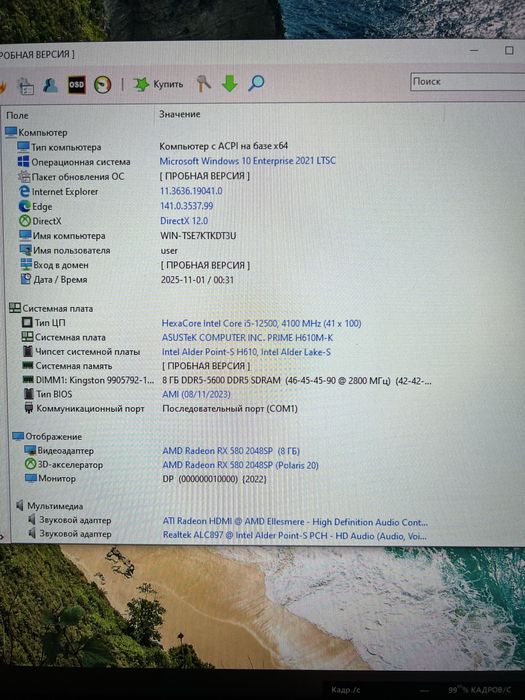
Task: Open the report wizard toolbar icon
Action: 25,86
